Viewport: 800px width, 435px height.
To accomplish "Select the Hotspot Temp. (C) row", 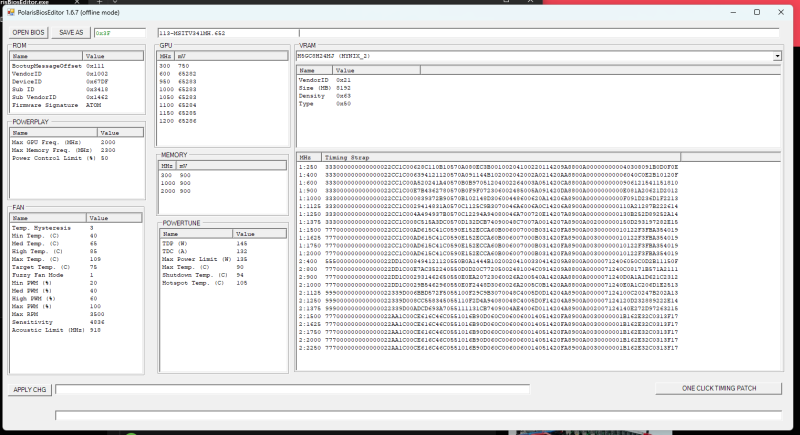I will click(223, 283).
